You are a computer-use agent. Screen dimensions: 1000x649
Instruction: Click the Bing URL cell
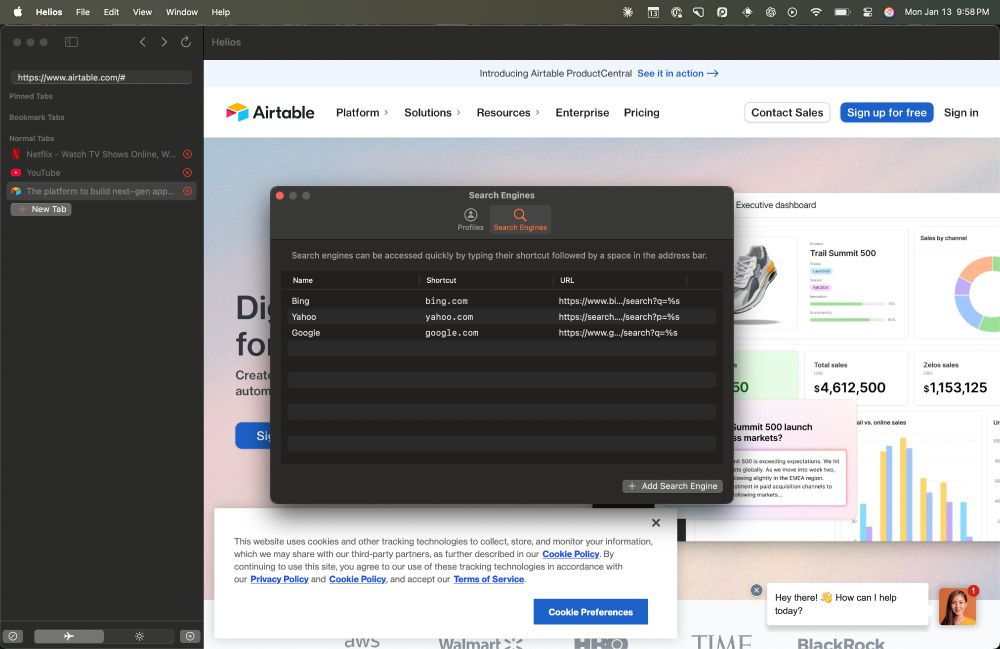coord(619,301)
